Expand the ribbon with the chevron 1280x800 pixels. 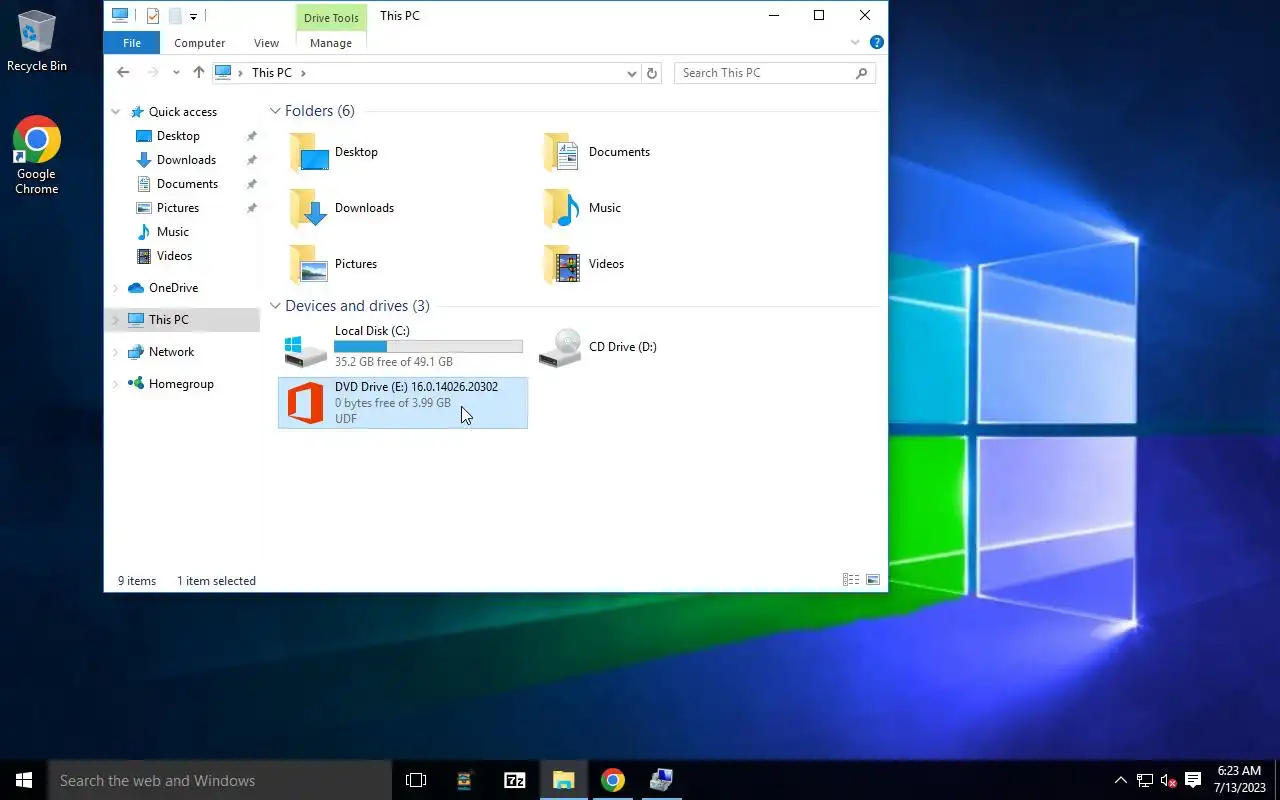(x=855, y=42)
